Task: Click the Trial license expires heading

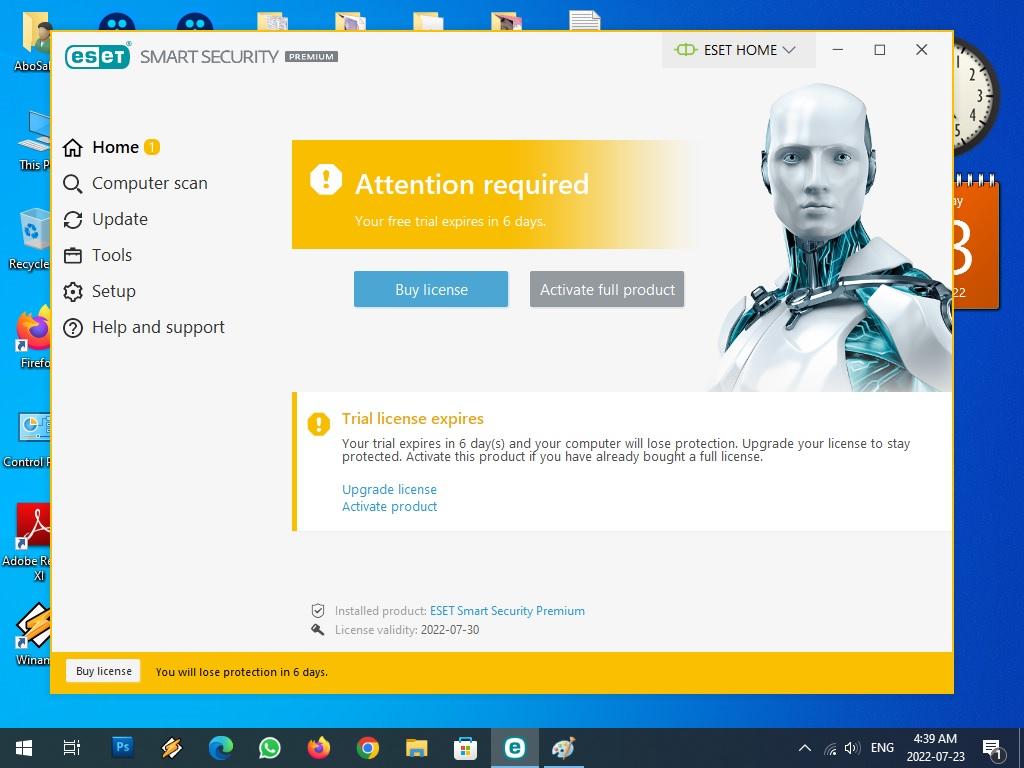Action: [413, 419]
